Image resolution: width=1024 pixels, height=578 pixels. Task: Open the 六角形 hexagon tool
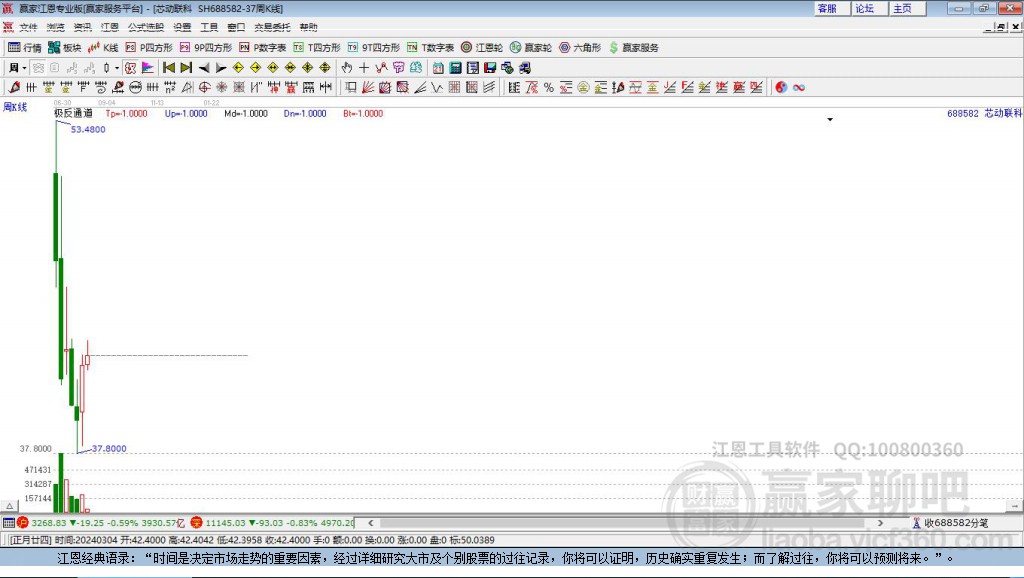[580, 48]
